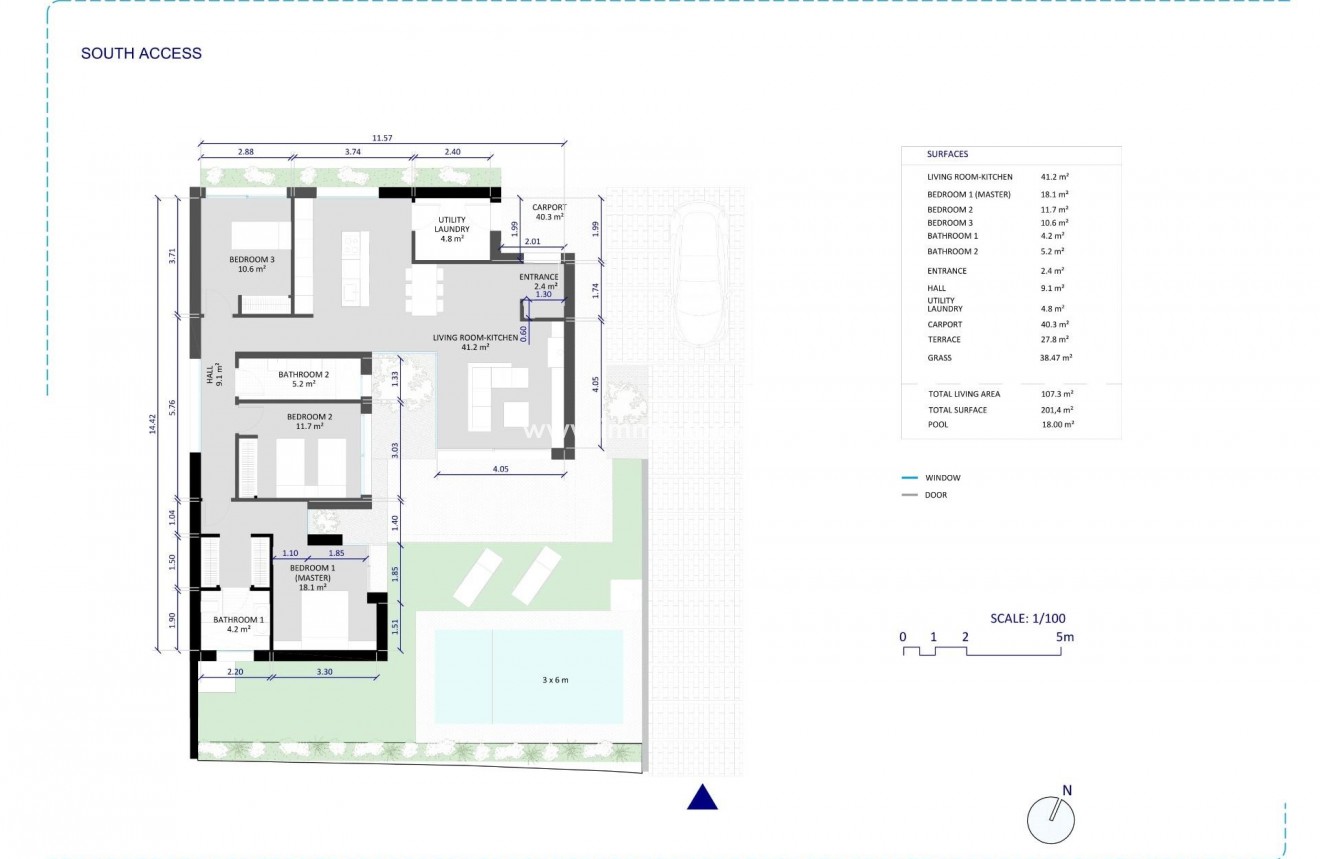Viewport: 1320px width, 859px height.
Task: Expand the SURFACES panel header
Action: point(950,153)
